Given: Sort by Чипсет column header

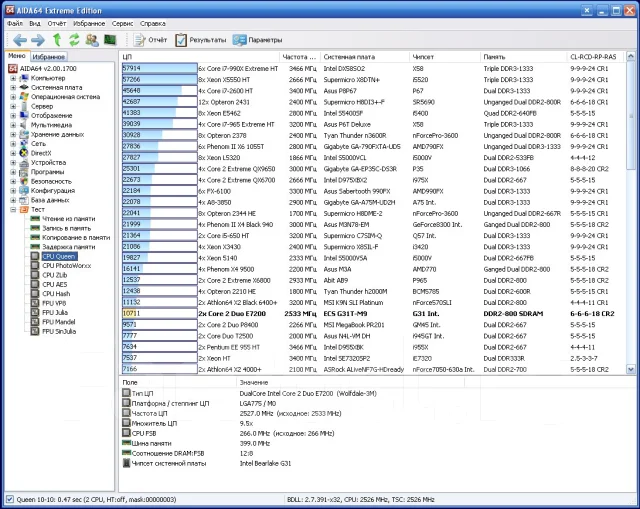Looking at the screenshot, I should (x=445, y=57).
